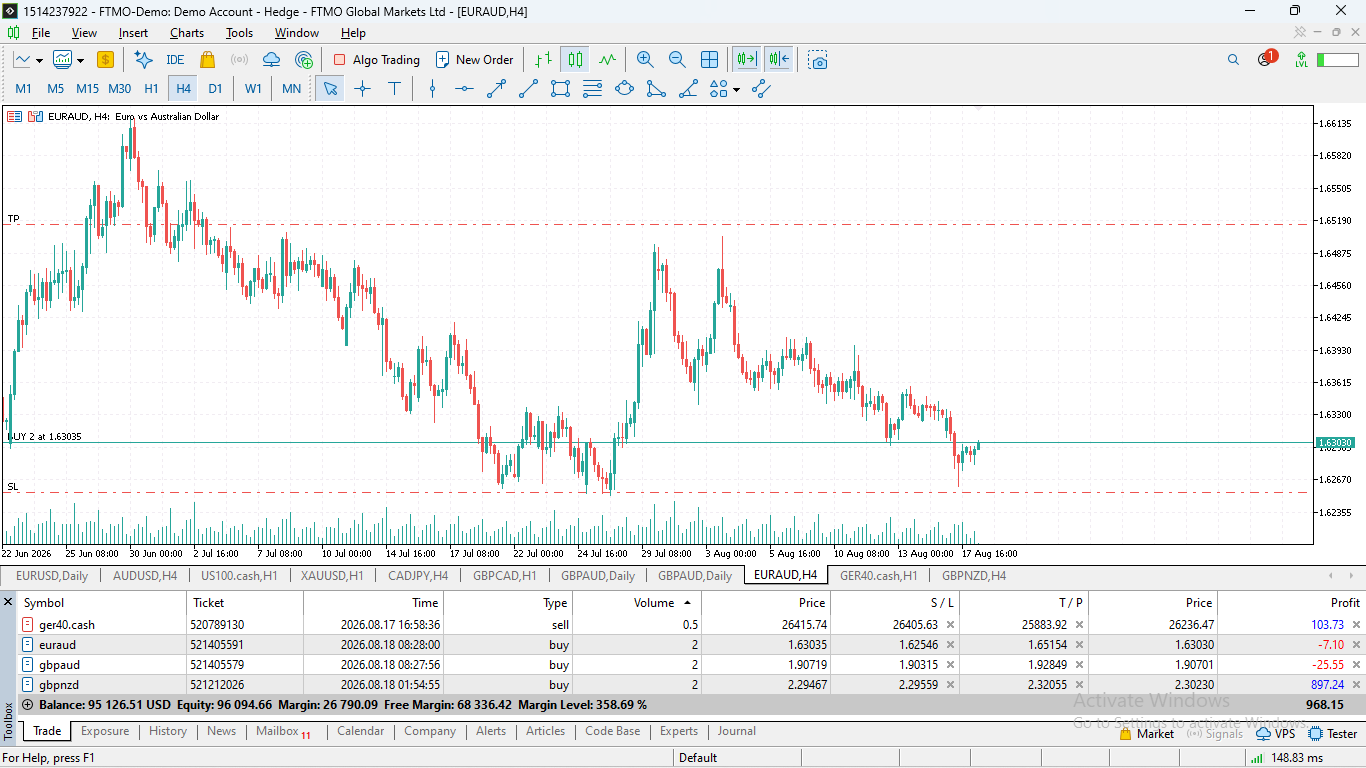
Task: Open the Charts menu
Action: (x=187, y=33)
